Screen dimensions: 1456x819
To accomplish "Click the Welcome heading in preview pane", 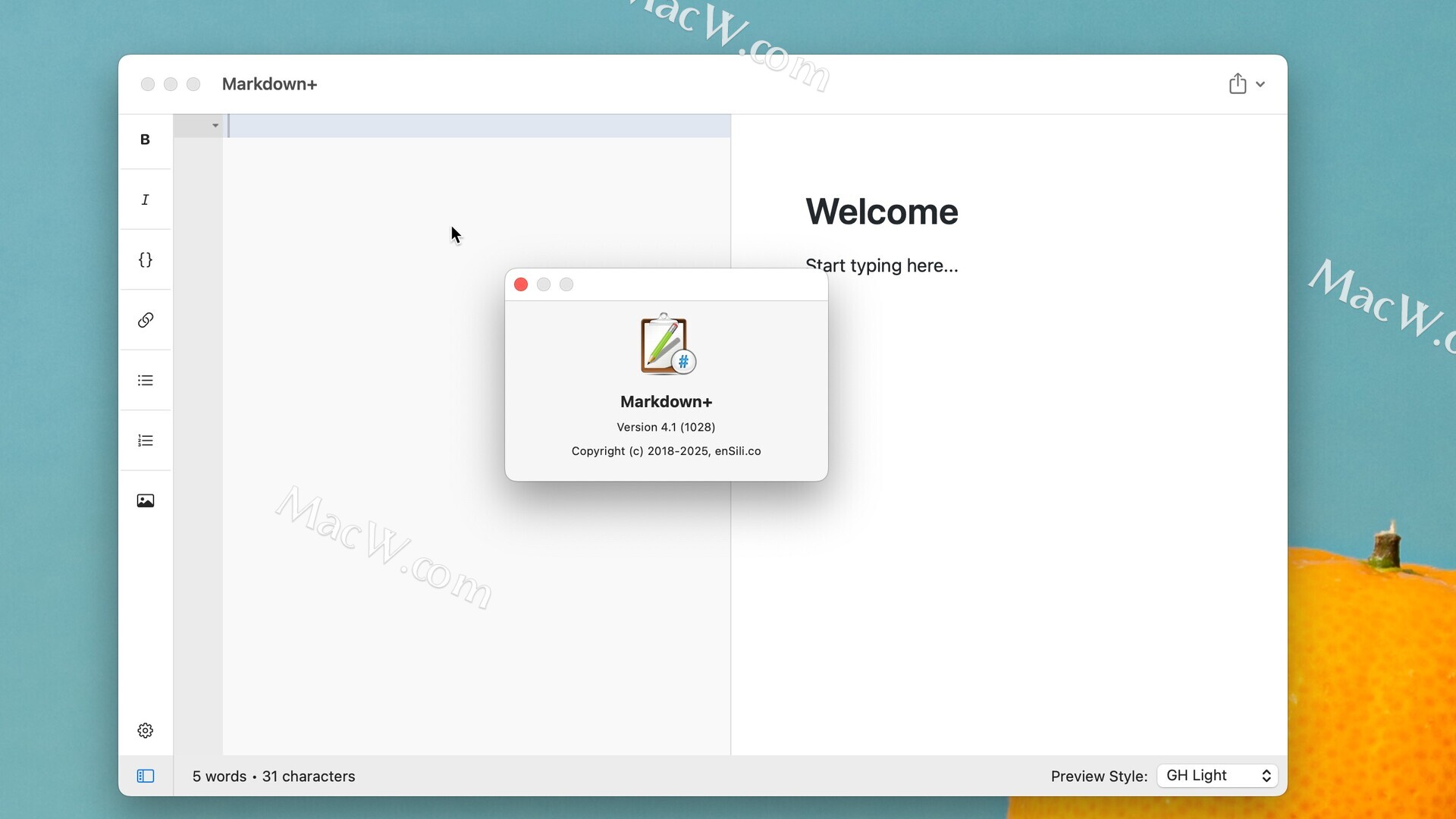I will coord(882,212).
